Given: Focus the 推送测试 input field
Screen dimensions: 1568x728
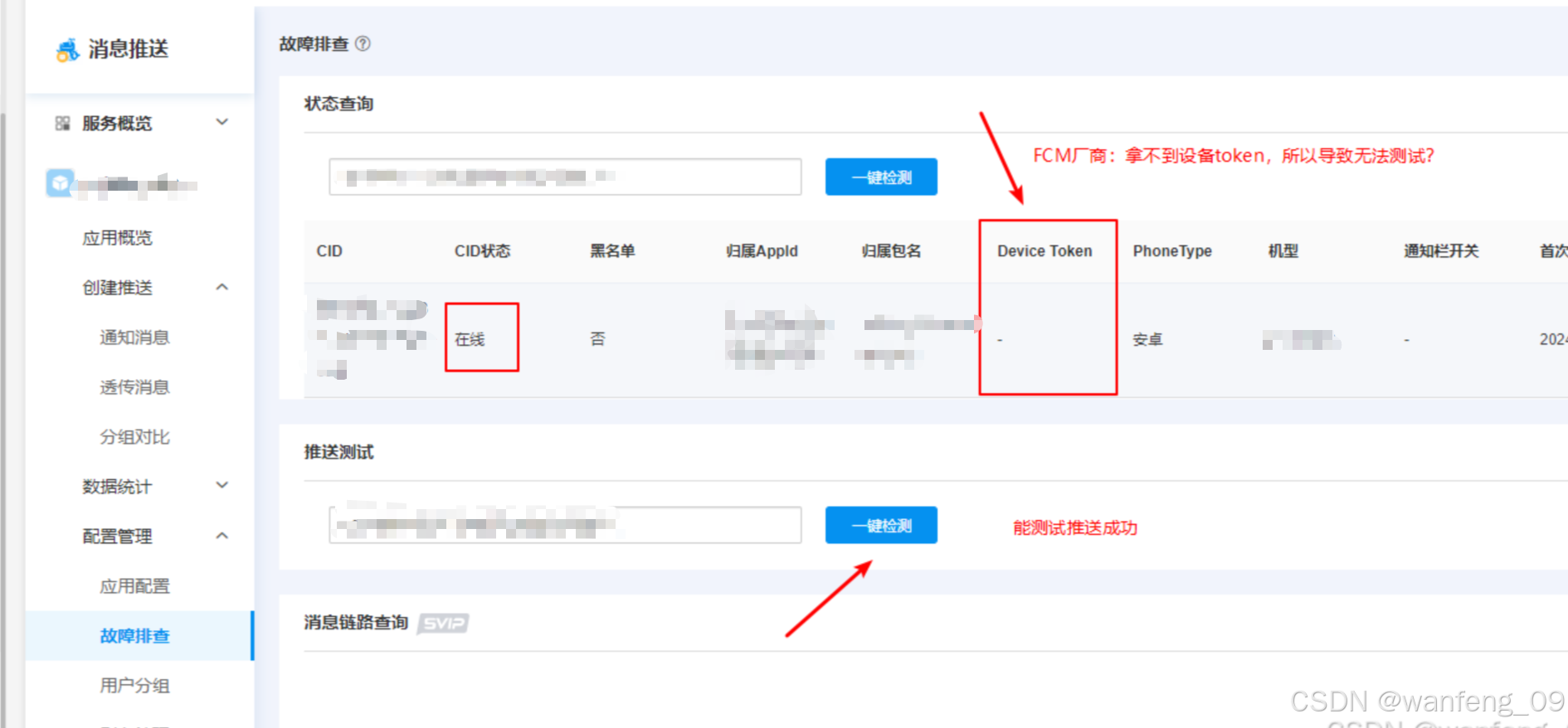Looking at the screenshot, I should click(565, 525).
